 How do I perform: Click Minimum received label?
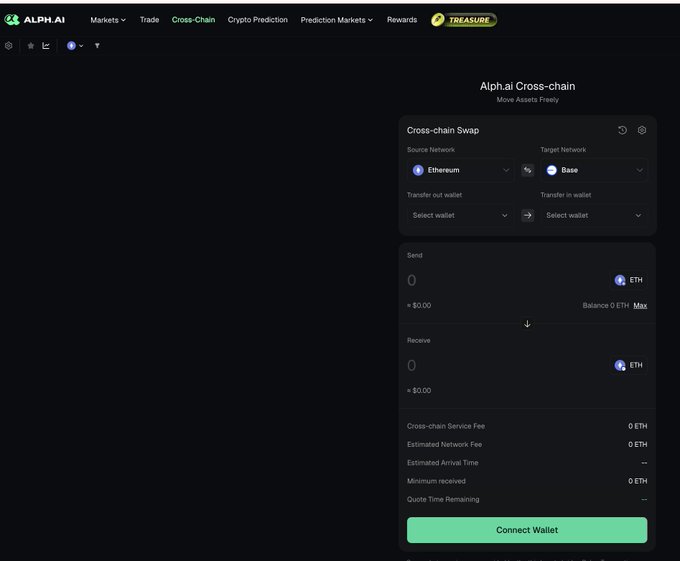pyautogui.click(x=436, y=481)
